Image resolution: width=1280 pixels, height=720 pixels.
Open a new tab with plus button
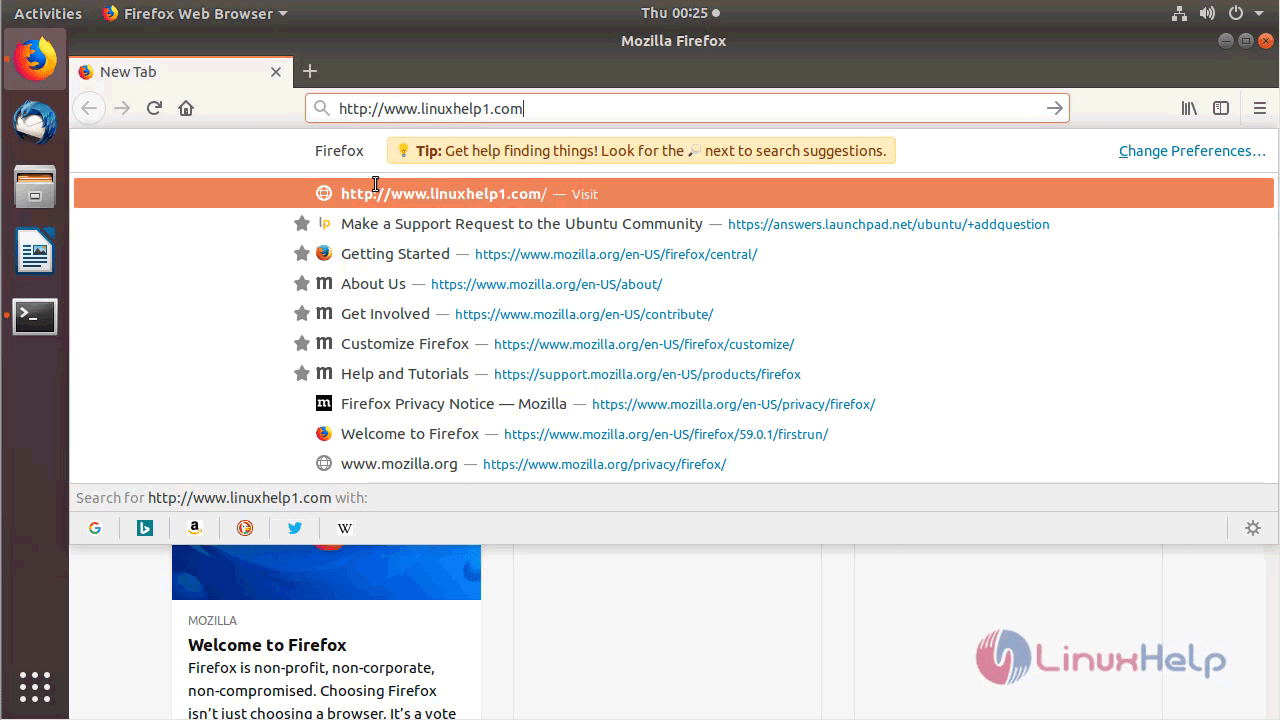coord(310,71)
